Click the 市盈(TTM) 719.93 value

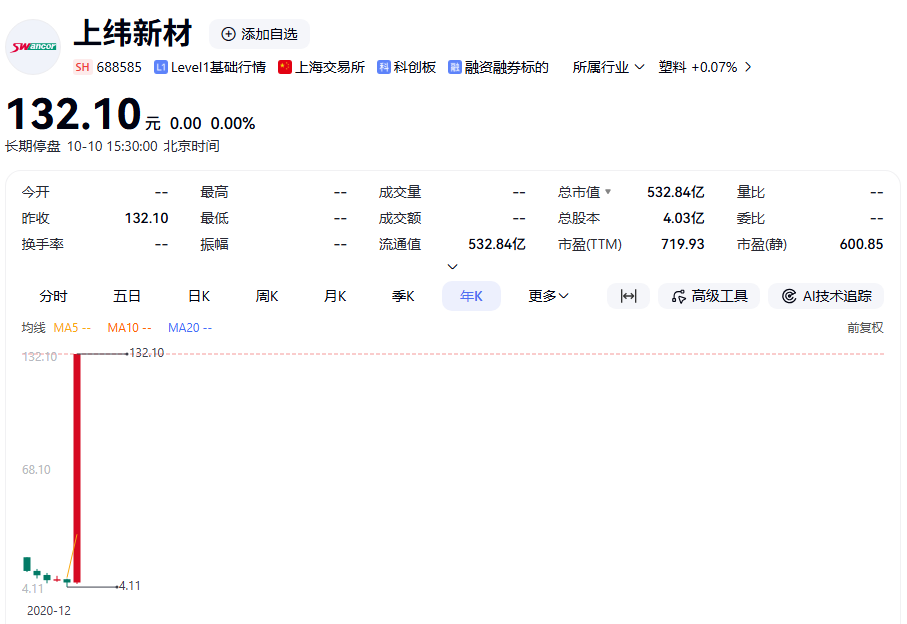(683, 244)
